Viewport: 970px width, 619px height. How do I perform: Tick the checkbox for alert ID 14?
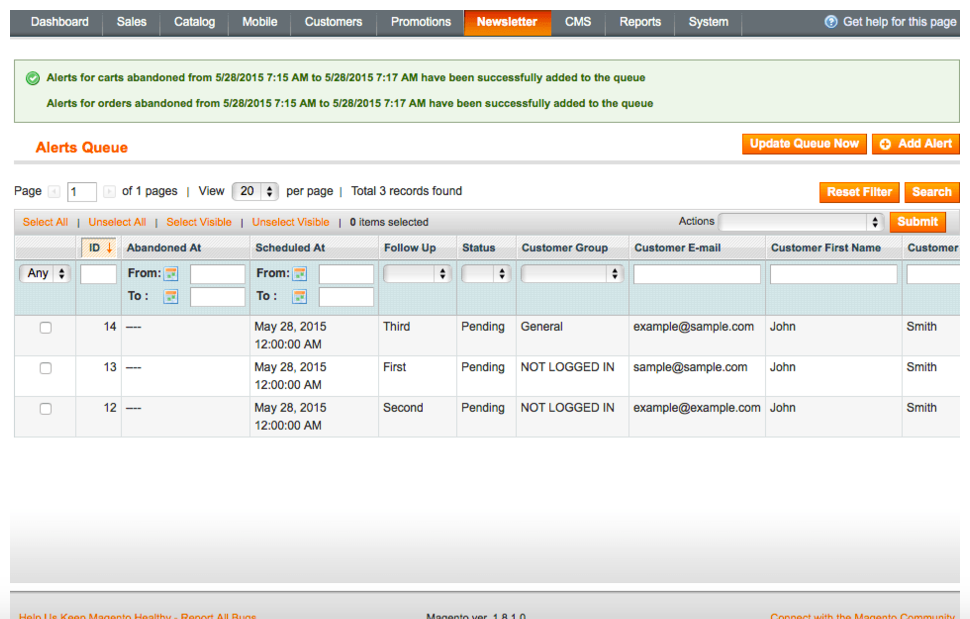coord(46,328)
